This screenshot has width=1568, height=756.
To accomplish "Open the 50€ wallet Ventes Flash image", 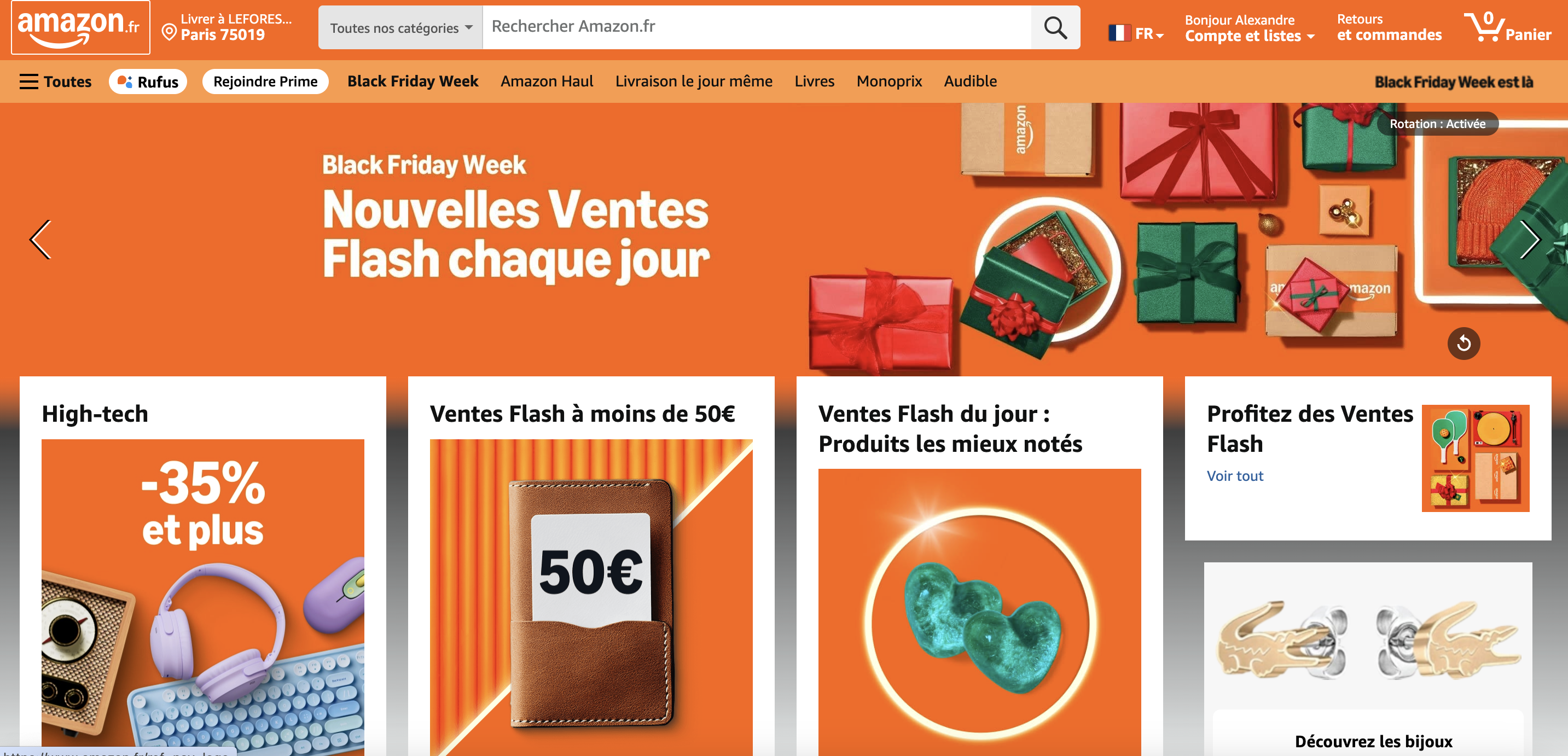I will click(591, 597).
